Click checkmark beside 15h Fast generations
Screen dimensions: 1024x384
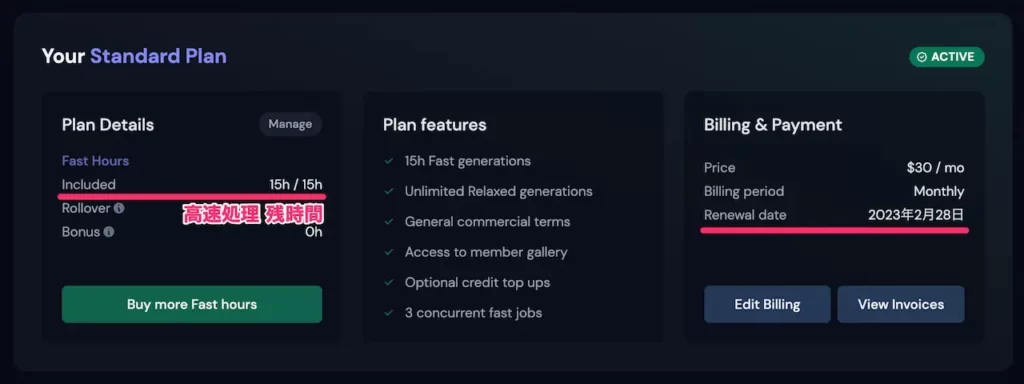(x=389, y=161)
